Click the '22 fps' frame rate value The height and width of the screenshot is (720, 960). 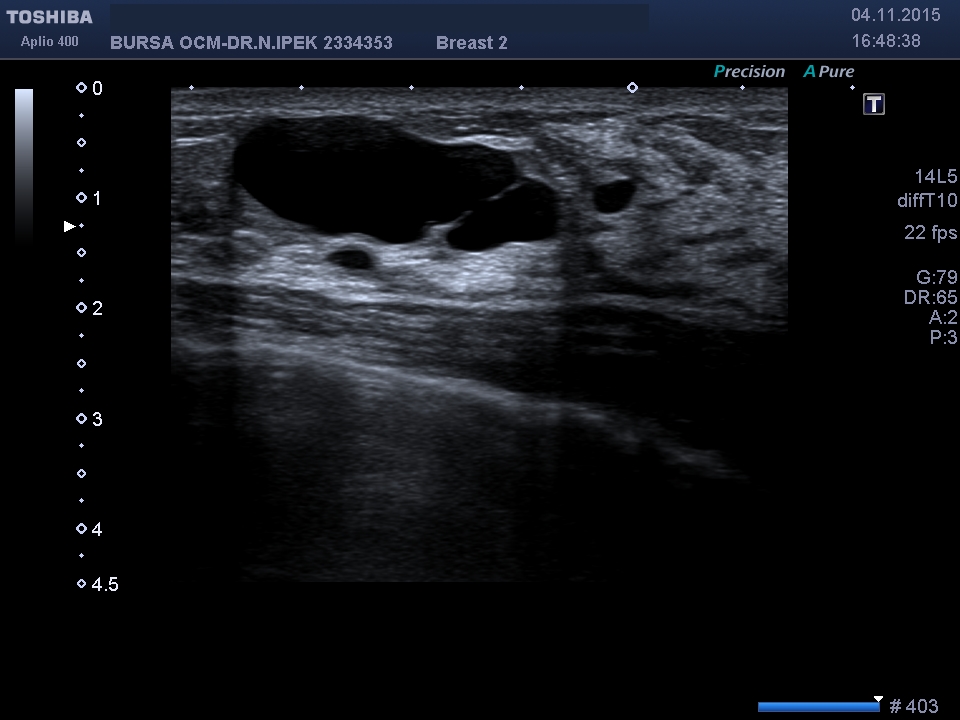931,233
